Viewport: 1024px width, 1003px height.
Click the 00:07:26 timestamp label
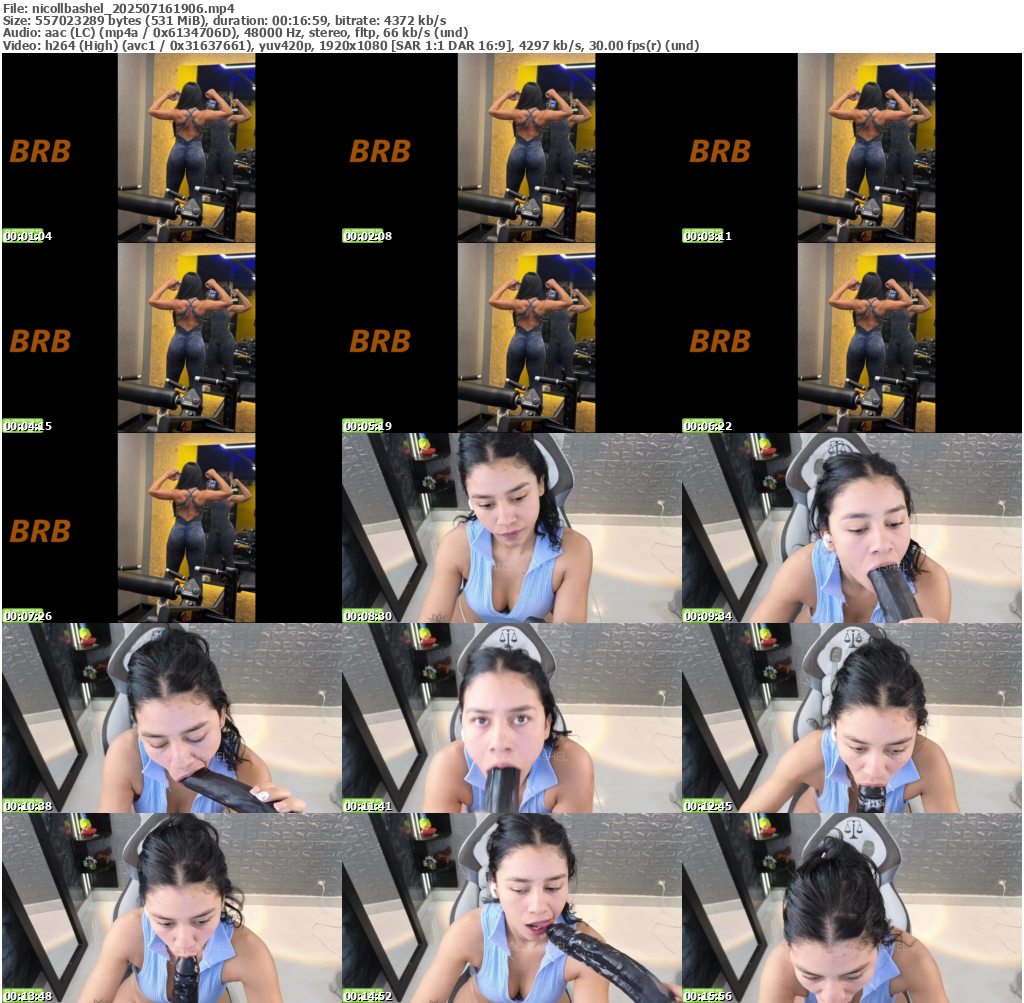point(27,616)
